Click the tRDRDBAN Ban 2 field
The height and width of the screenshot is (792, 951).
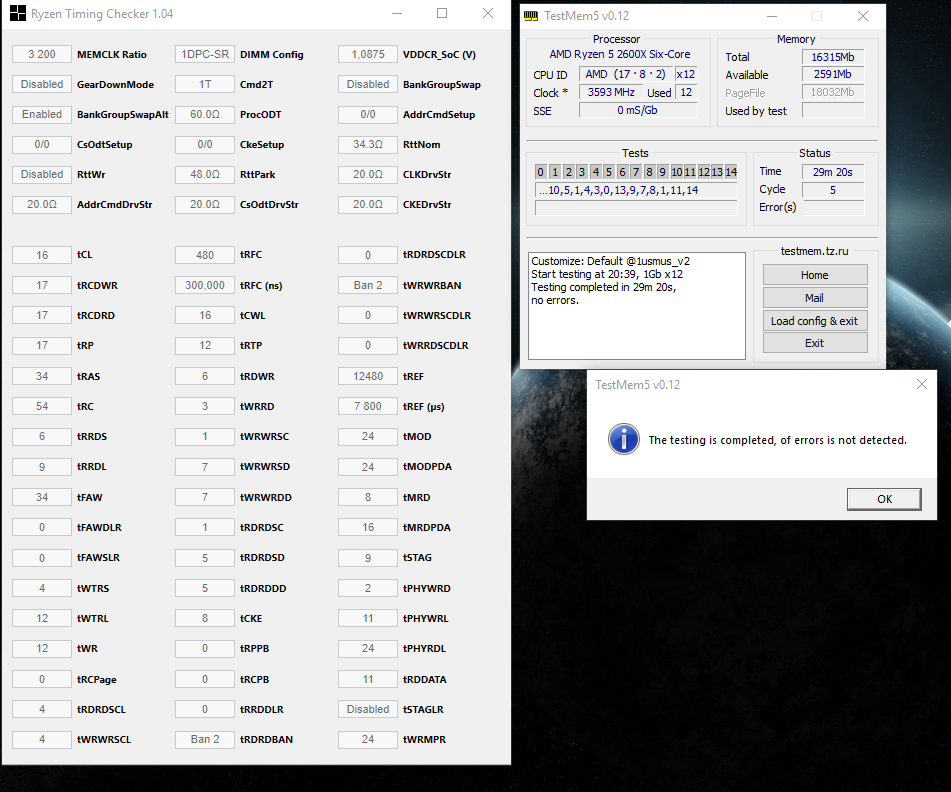tap(205, 739)
